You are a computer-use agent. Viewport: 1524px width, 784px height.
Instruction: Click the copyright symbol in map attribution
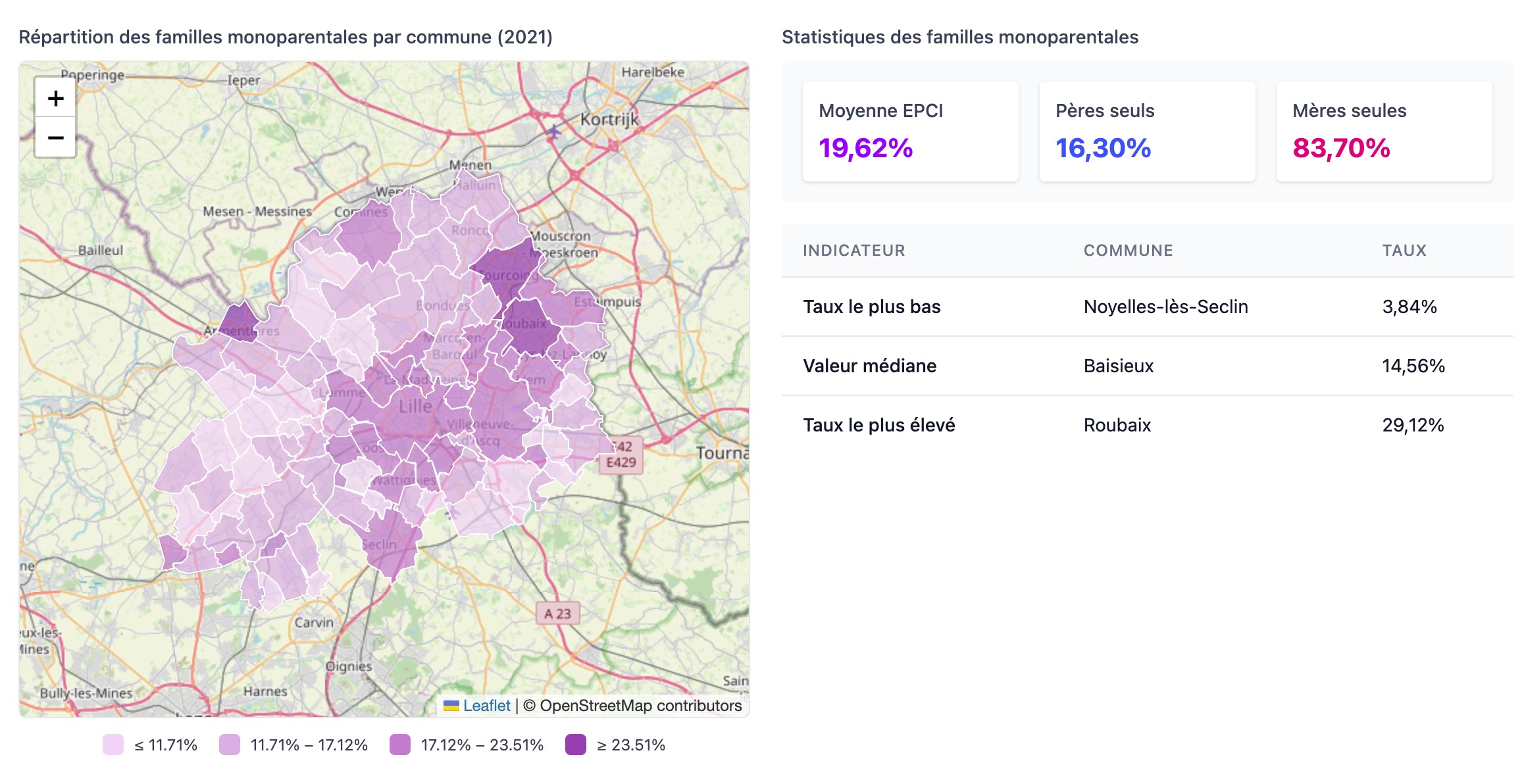pyautogui.click(x=530, y=705)
